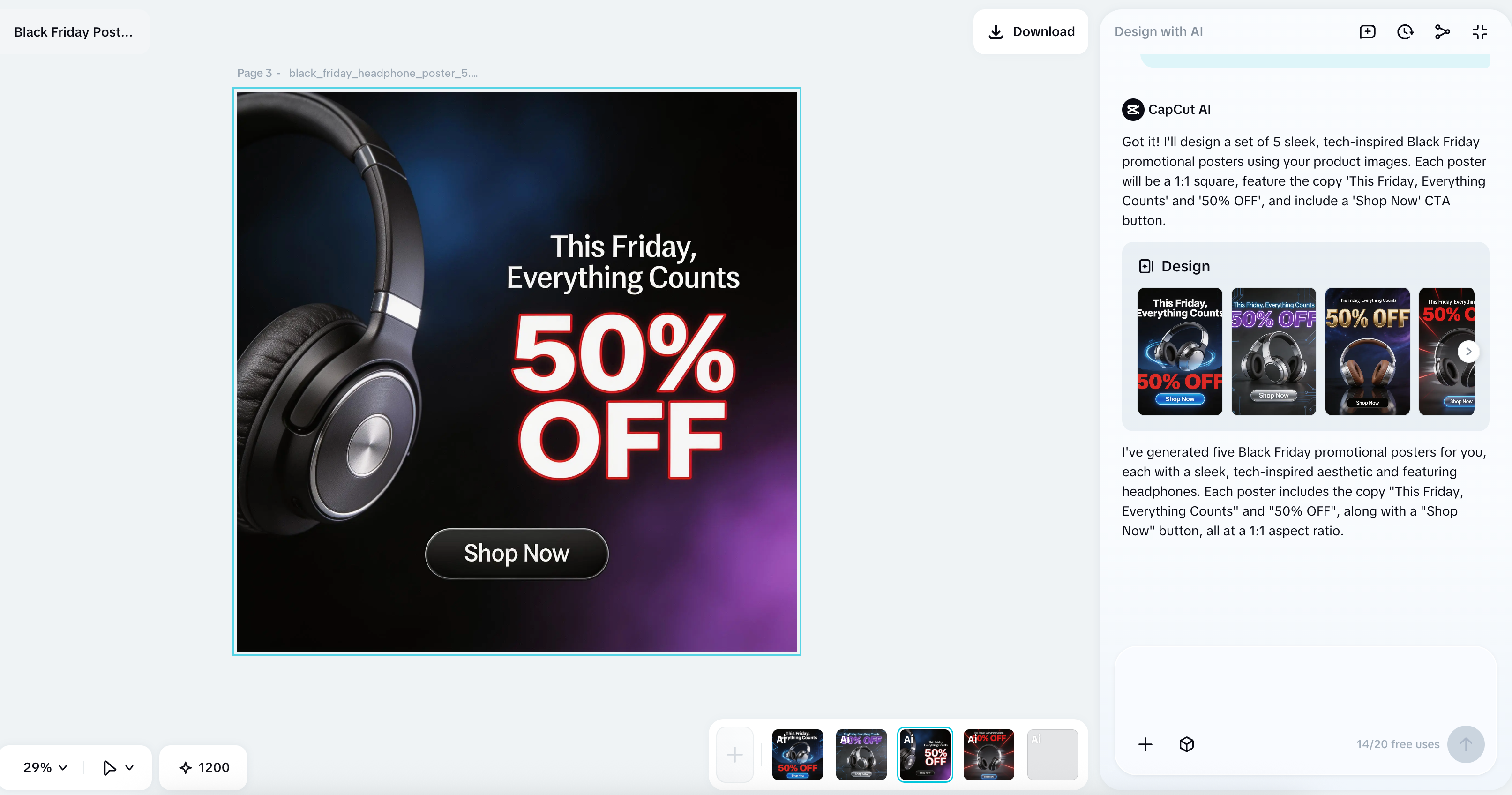Click the add page plus tile

734,755
